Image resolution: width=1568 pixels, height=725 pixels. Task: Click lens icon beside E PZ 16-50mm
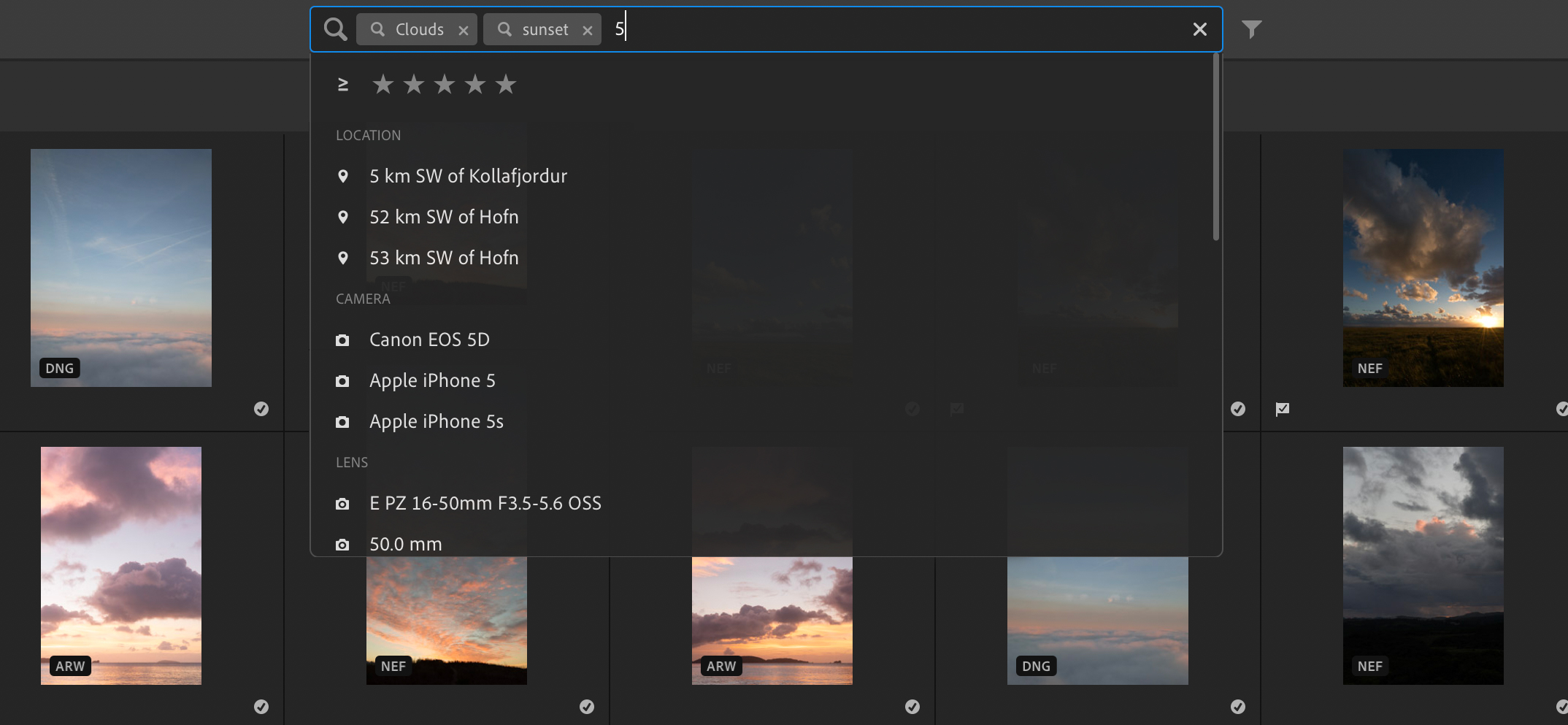(x=342, y=504)
